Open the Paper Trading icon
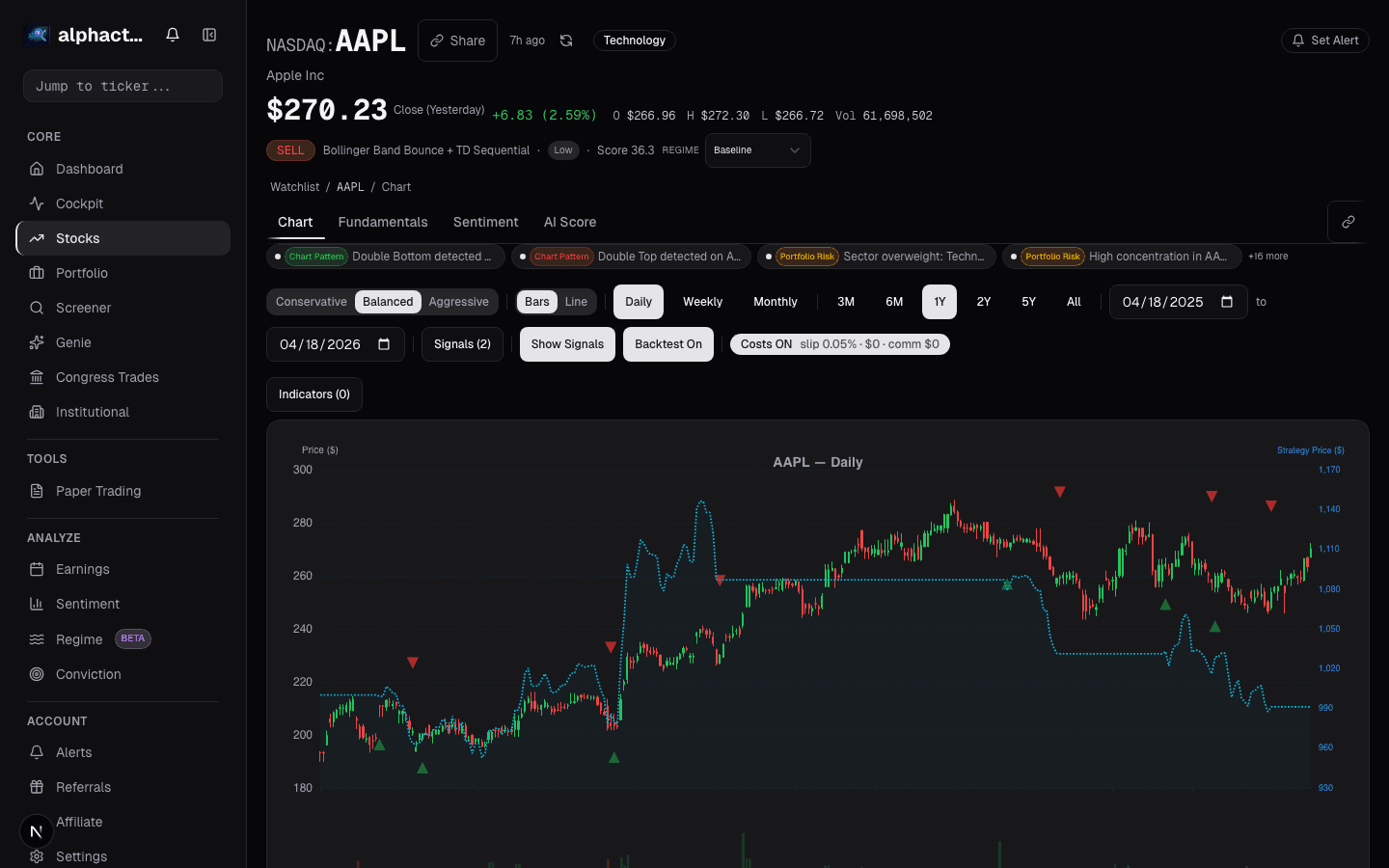 pyautogui.click(x=39, y=491)
